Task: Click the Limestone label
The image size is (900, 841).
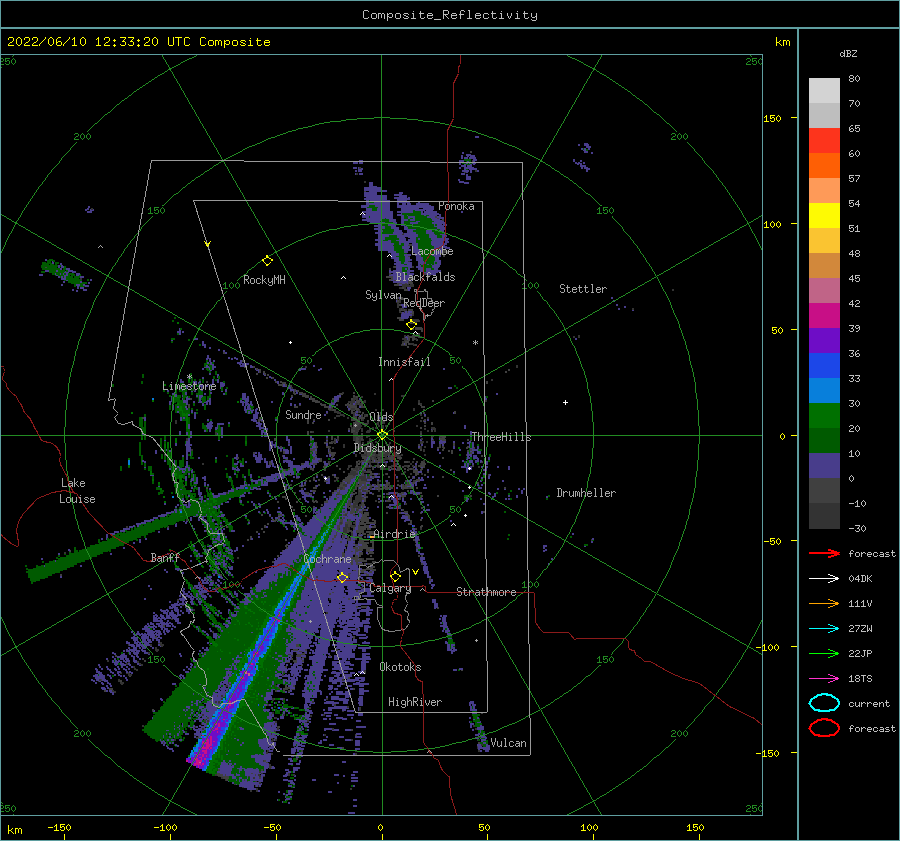Action: pos(189,386)
